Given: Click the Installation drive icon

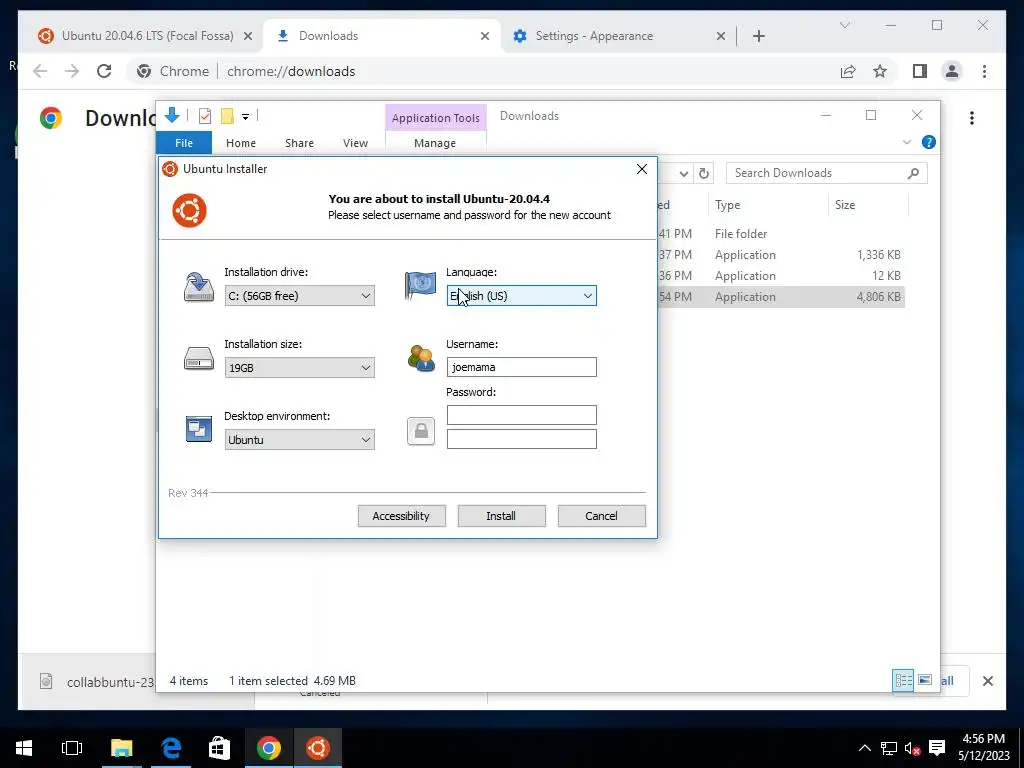Looking at the screenshot, I should pyautogui.click(x=199, y=287).
